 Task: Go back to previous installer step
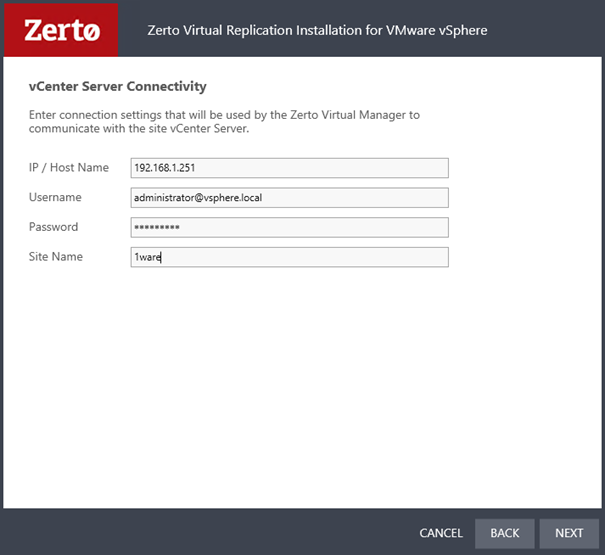point(505,533)
